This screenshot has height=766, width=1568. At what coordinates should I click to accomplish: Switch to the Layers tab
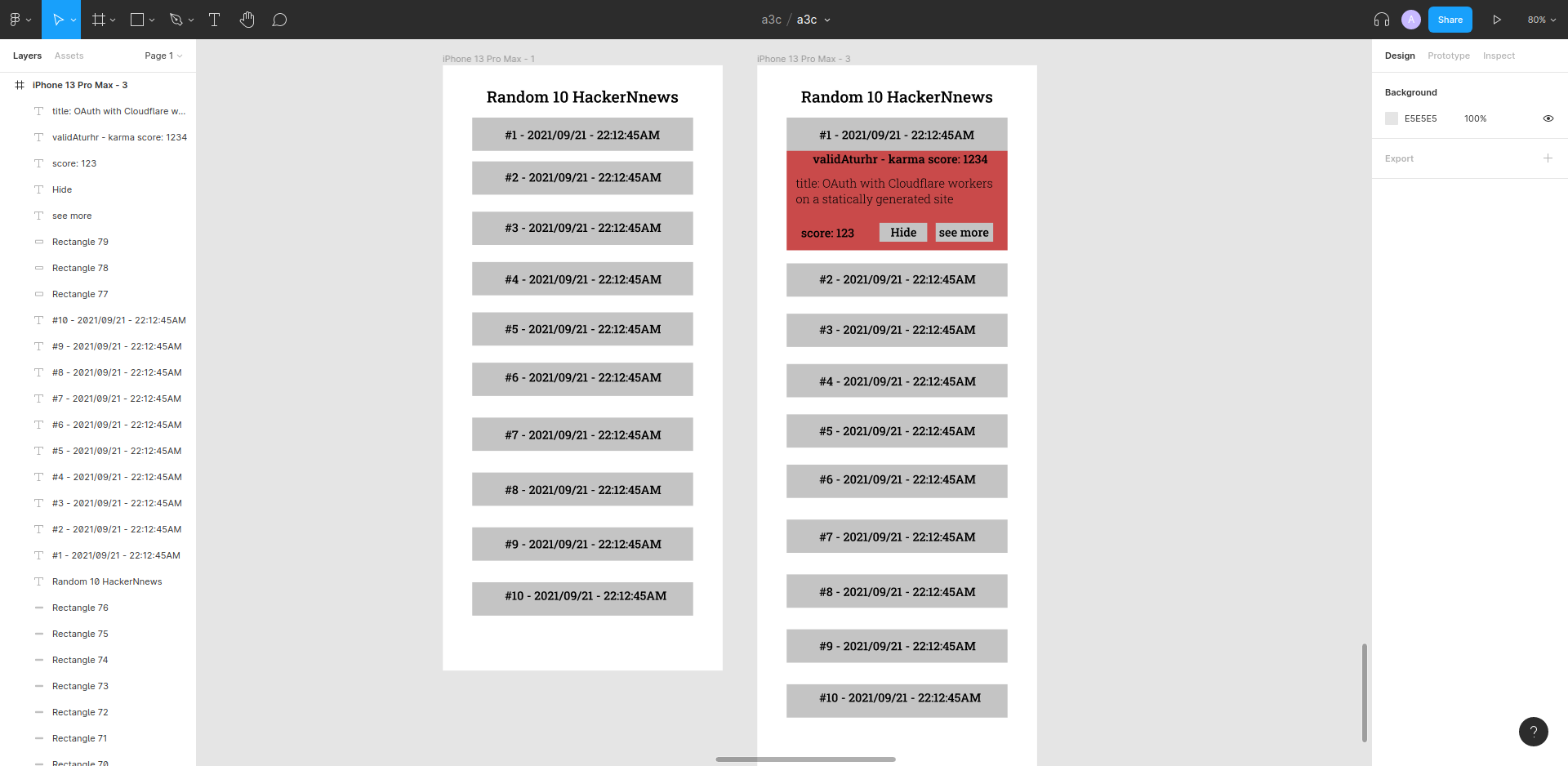pos(27,56)
